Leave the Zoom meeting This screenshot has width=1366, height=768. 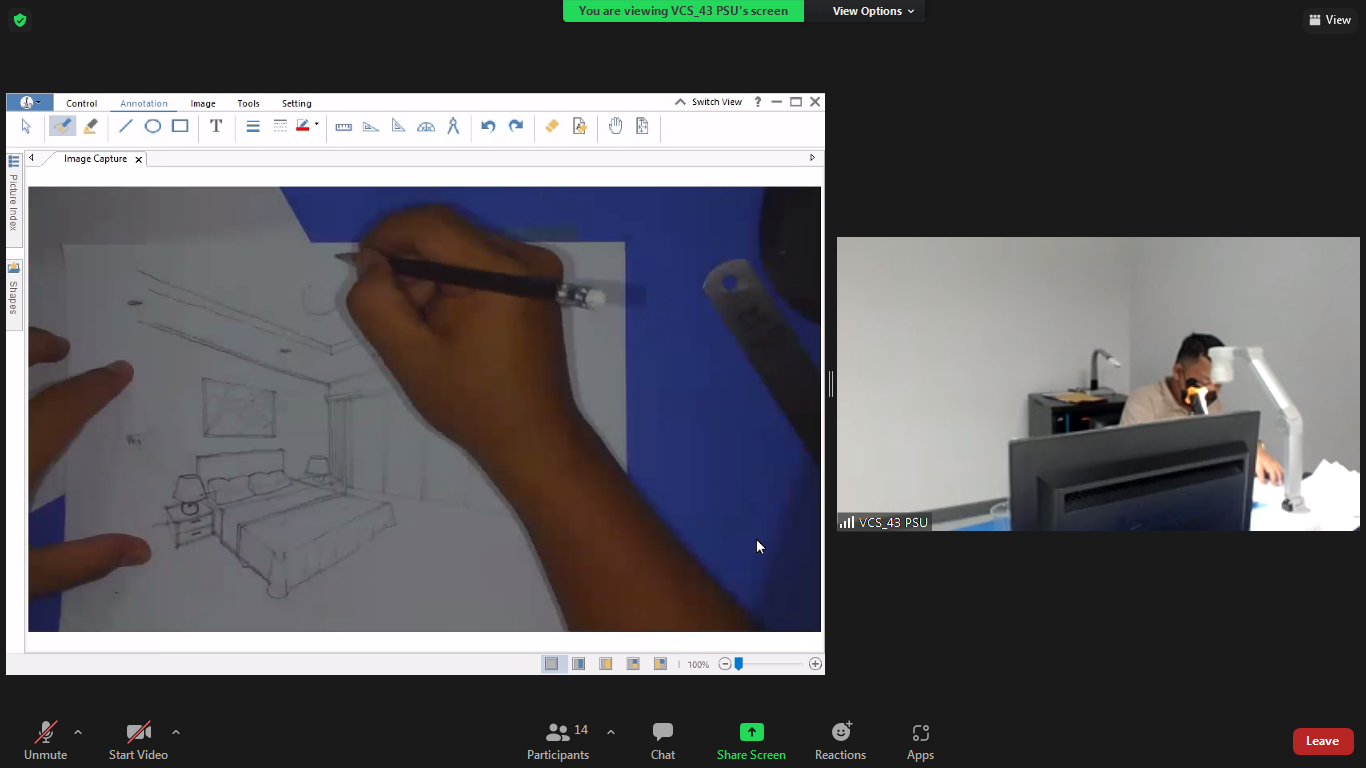click(1323, 741)
